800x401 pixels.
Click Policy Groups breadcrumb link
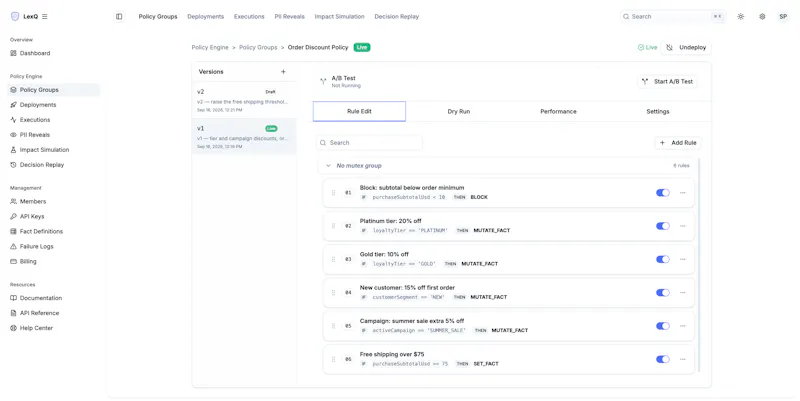(x=258, y=47)
